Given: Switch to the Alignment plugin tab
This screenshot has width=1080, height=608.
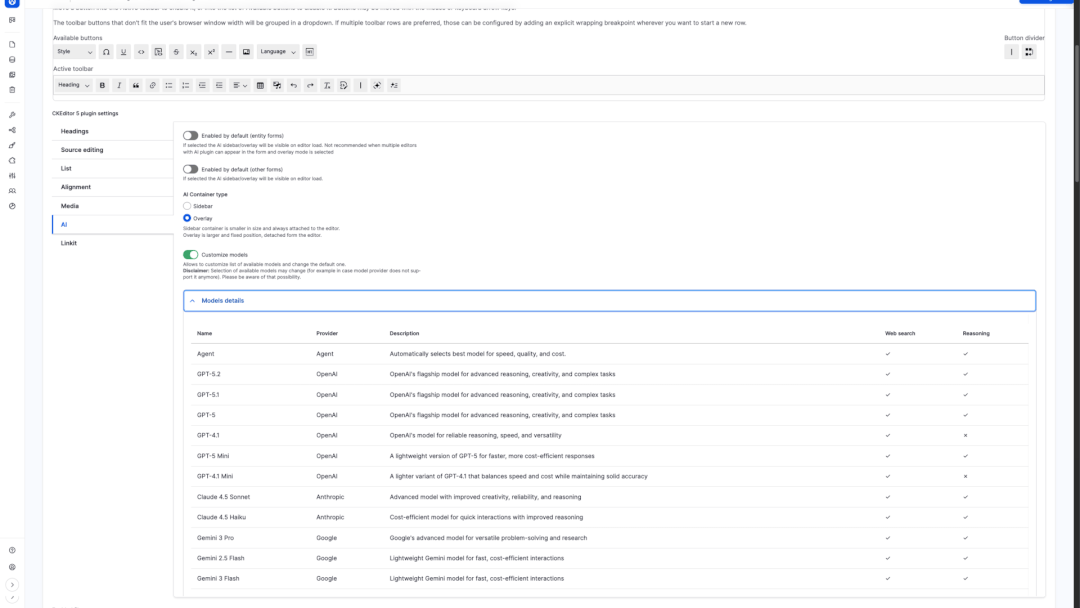Looking at the screenshot, I should [x=112, y=187].
